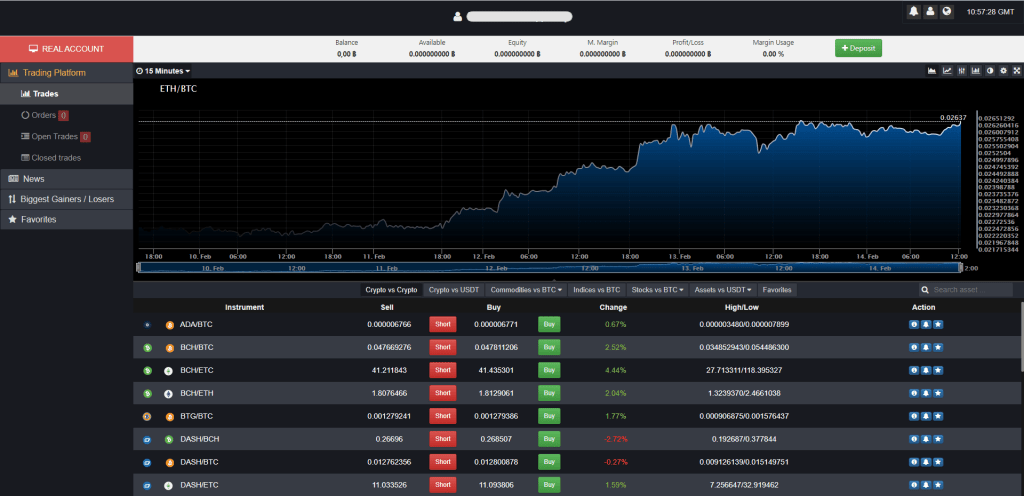1024x496 pixels.
Task: Open Biggest Gainers / Losers
Action: click(67, 199)
